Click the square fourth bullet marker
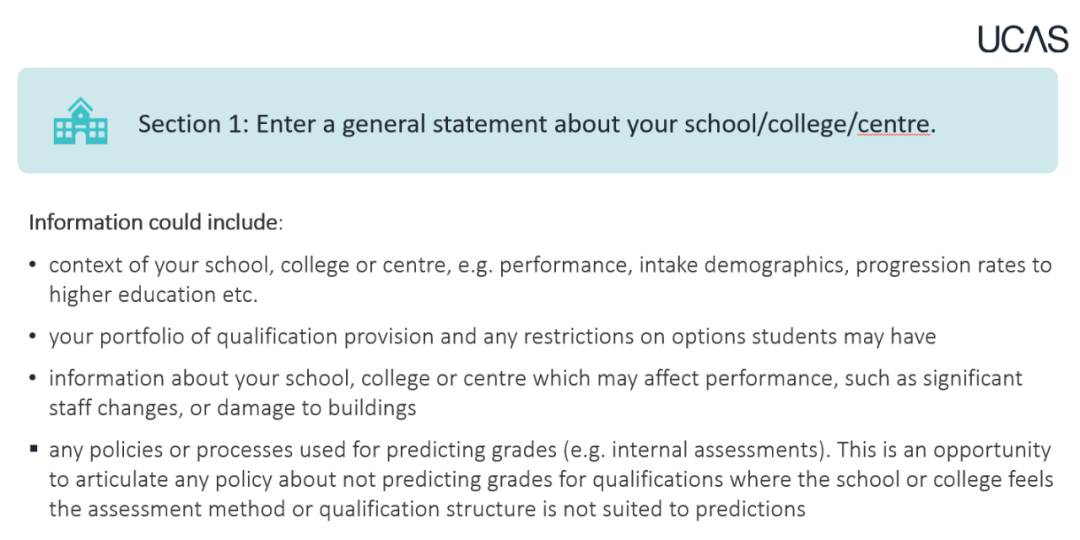 pyautogui.click(x=34, y=451)
